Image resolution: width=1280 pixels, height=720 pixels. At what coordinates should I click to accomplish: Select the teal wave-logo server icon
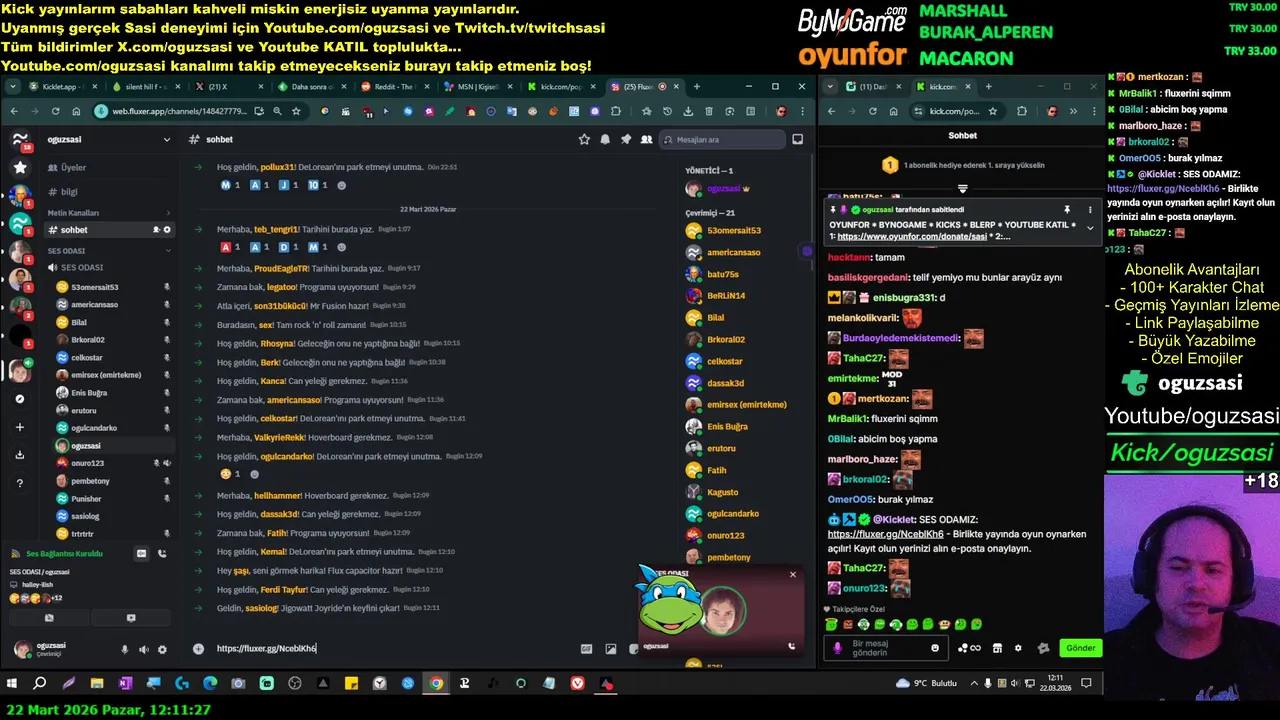click(x=20, y=224)
